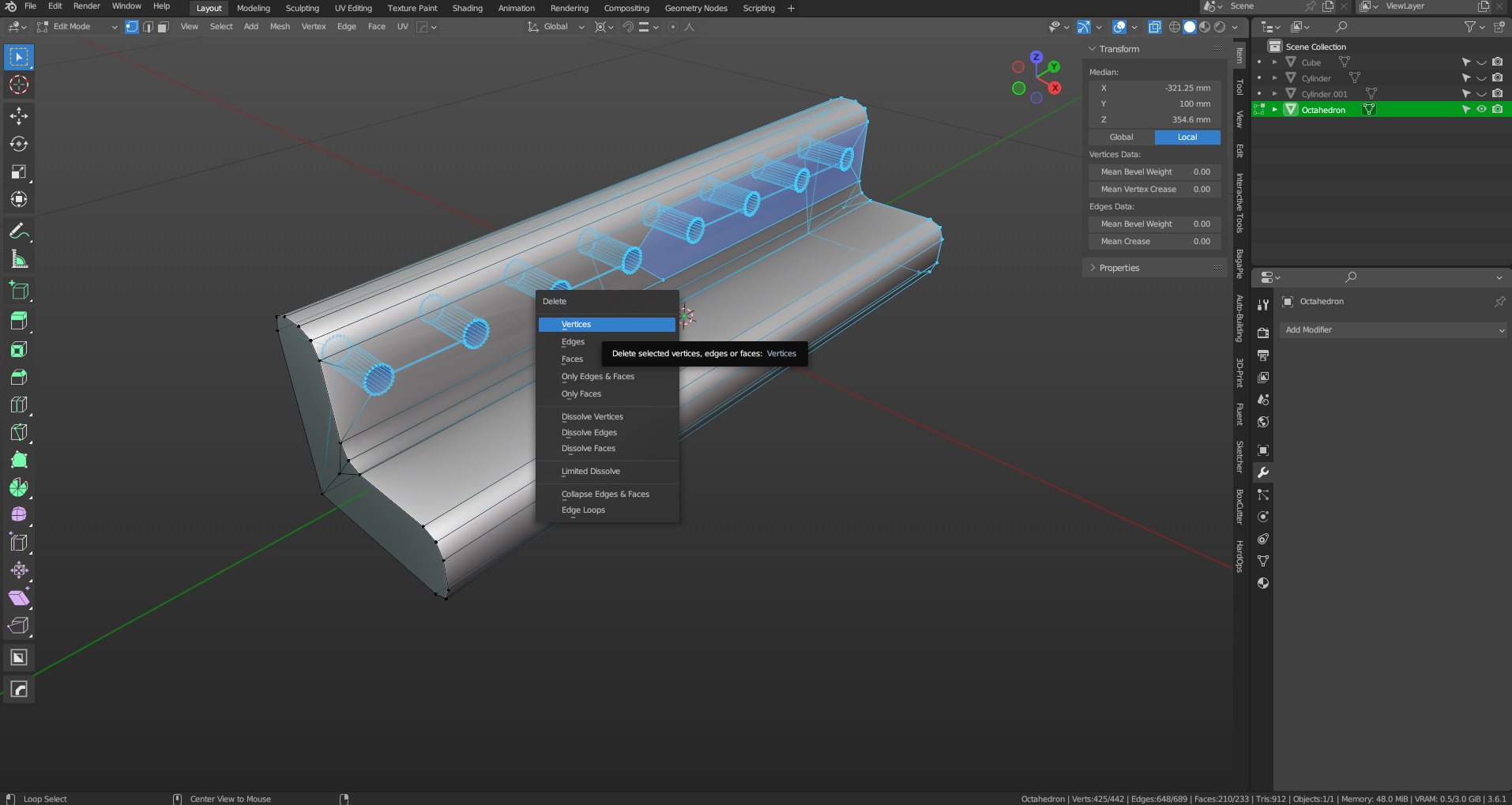Adjust the Mean Bevel Weight vertex slider
Viewport: 1512px width, 805px height.
pyautogui.click(x=1154, y=172)
